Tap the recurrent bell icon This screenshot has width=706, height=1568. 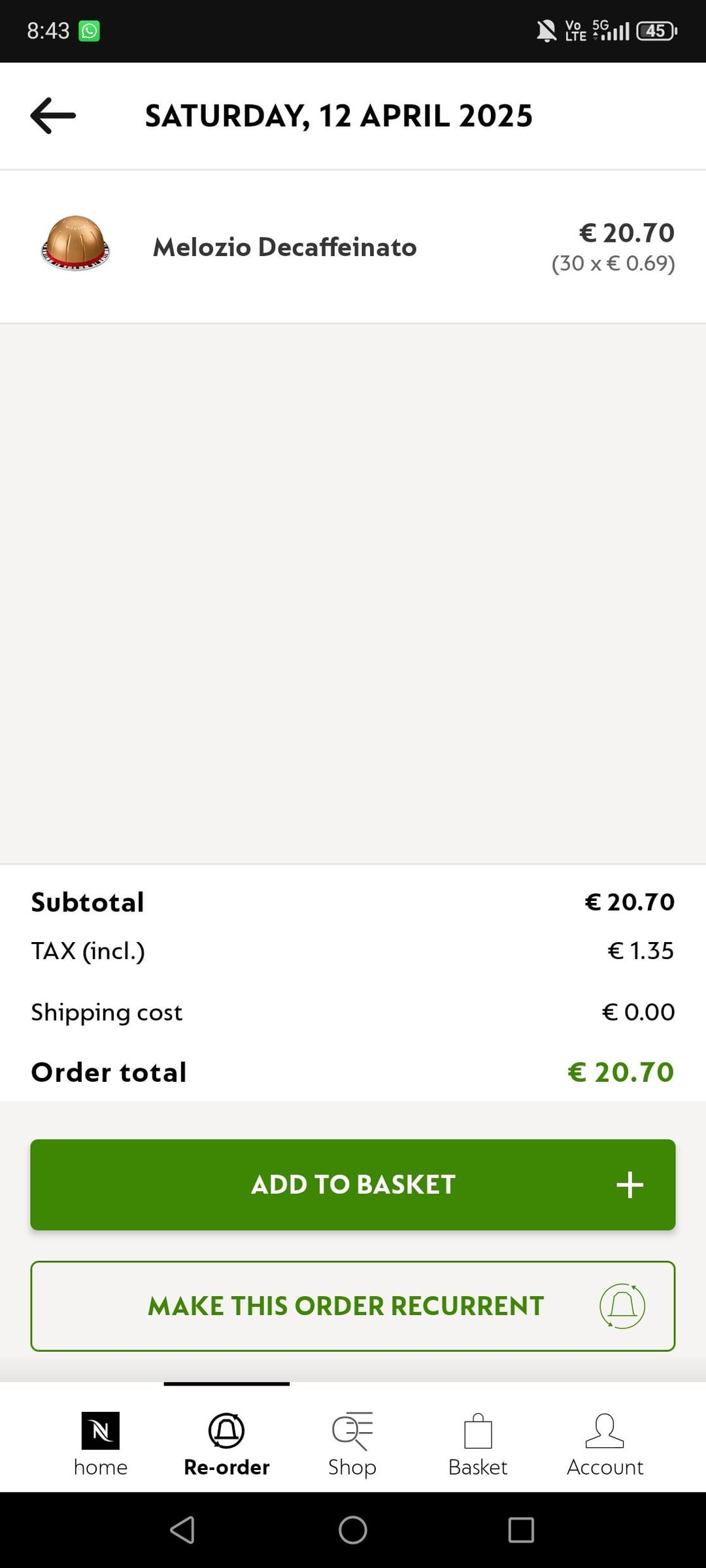point(622,1306)
